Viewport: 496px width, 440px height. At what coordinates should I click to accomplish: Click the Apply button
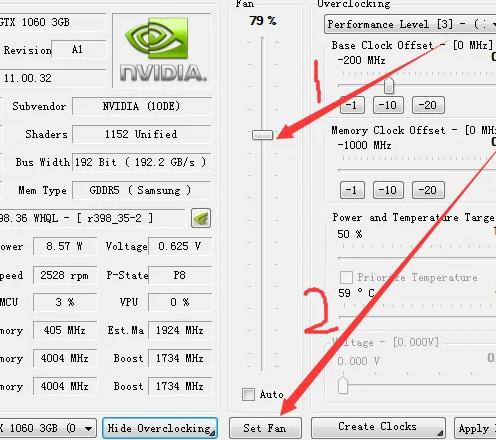click(475, 428)
